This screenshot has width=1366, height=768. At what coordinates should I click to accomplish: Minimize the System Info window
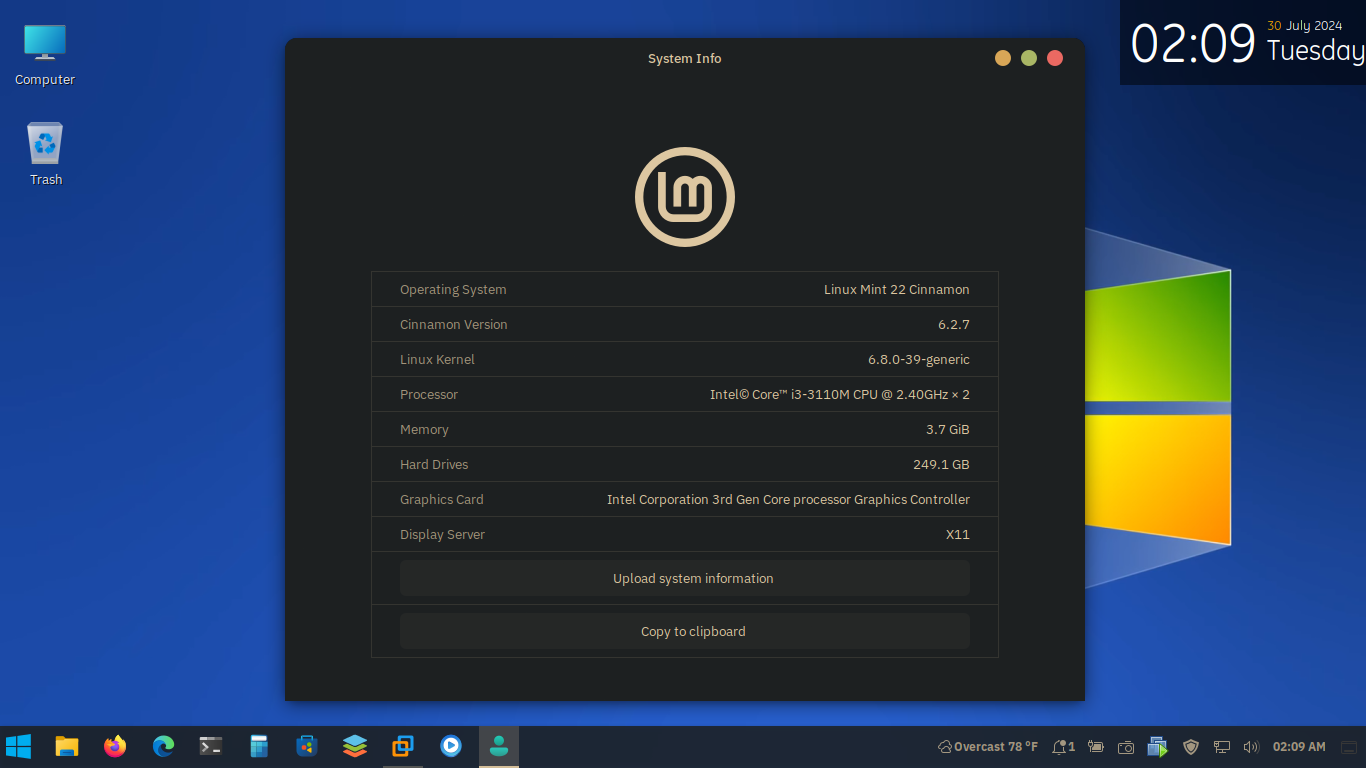coord(1003,58)
